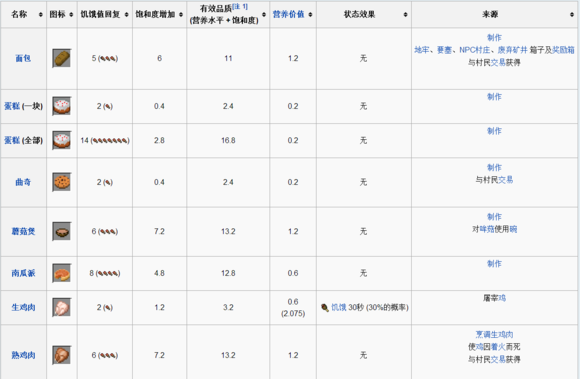The image size is (580, 379).
Task: Open 蛋糕 link in the (全部) row
Action: (12, 141)
